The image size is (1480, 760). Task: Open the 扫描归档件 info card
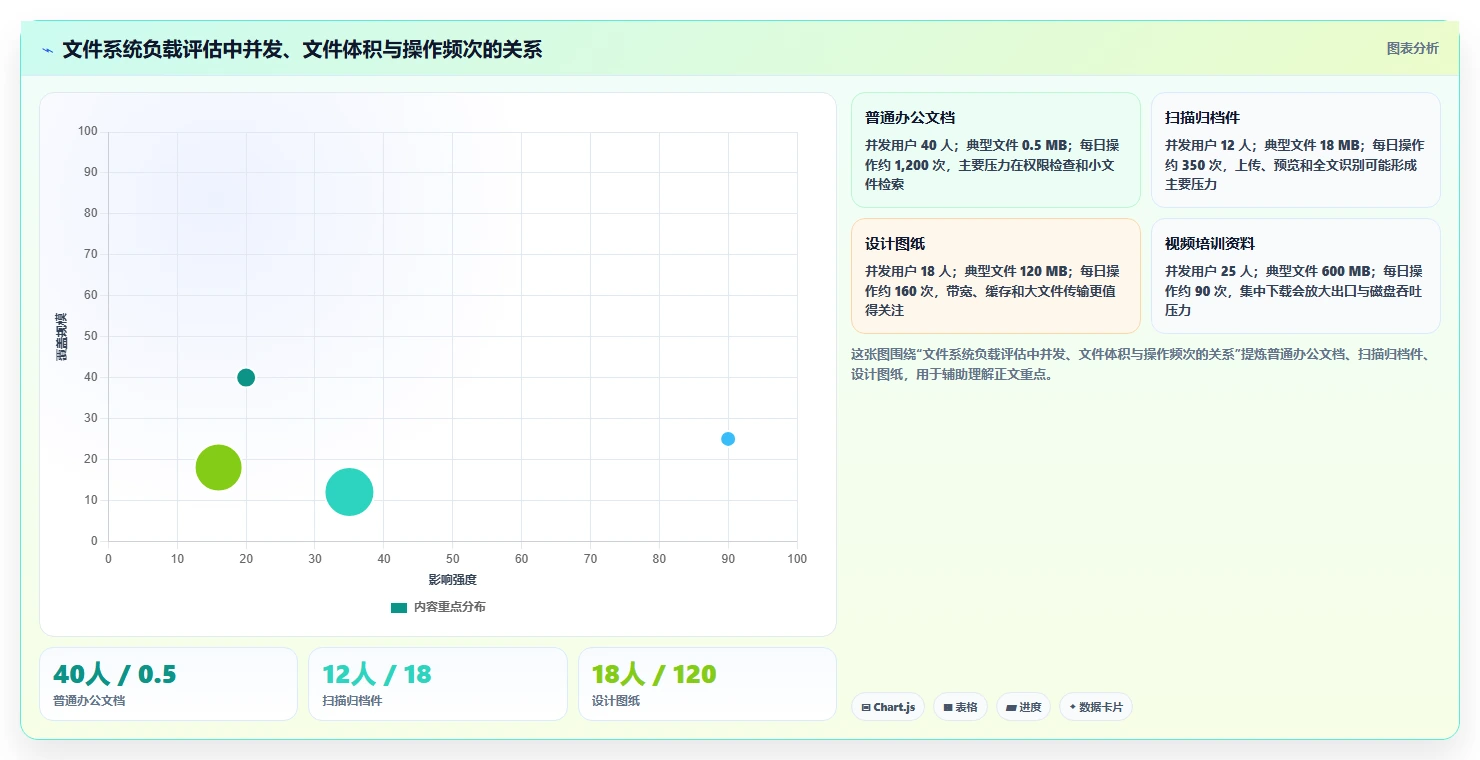coord(1295,150)
